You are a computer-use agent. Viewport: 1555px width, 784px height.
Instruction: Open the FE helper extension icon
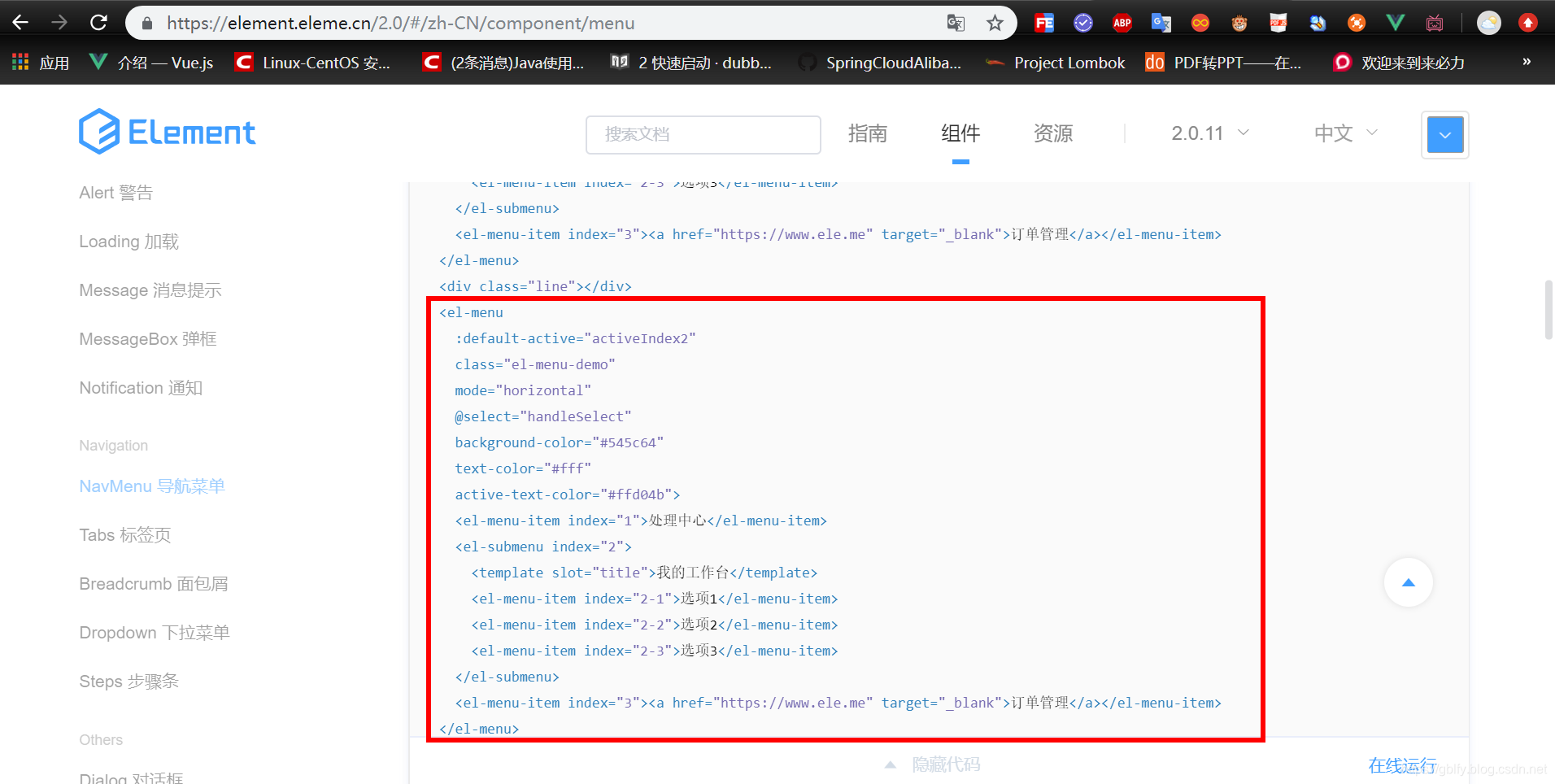1044,23
